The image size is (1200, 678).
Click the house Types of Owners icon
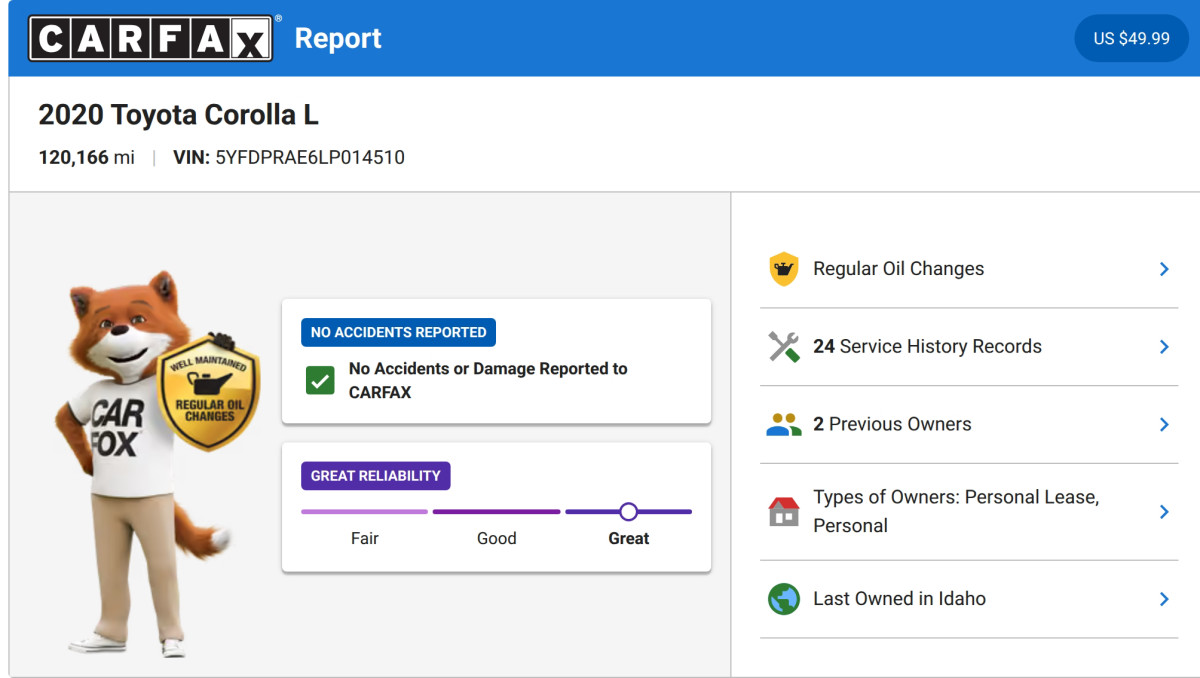click(x=784, y=512)
